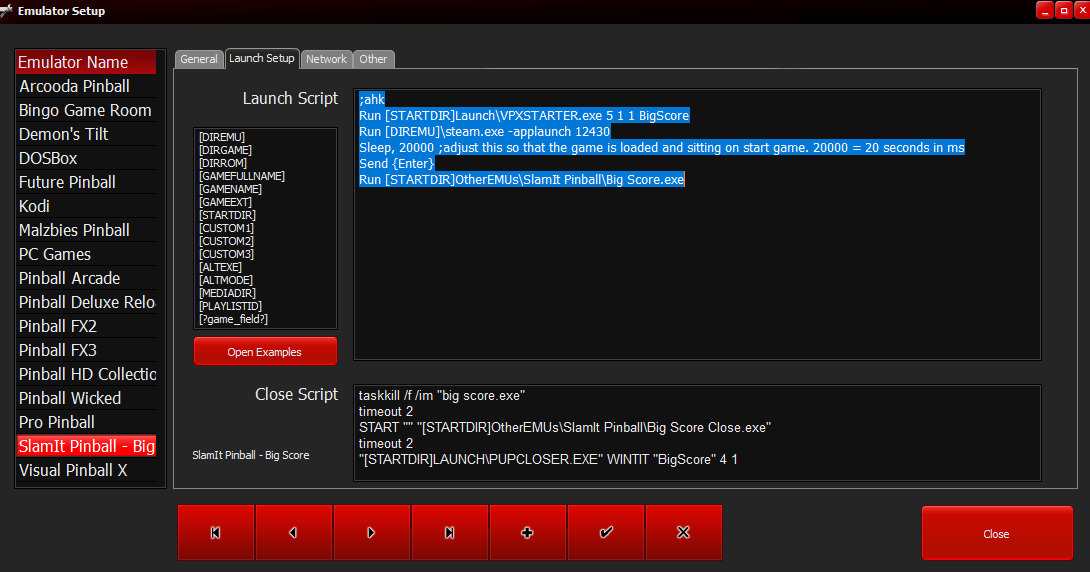Click next record arrow button

(x=372, y=533)
